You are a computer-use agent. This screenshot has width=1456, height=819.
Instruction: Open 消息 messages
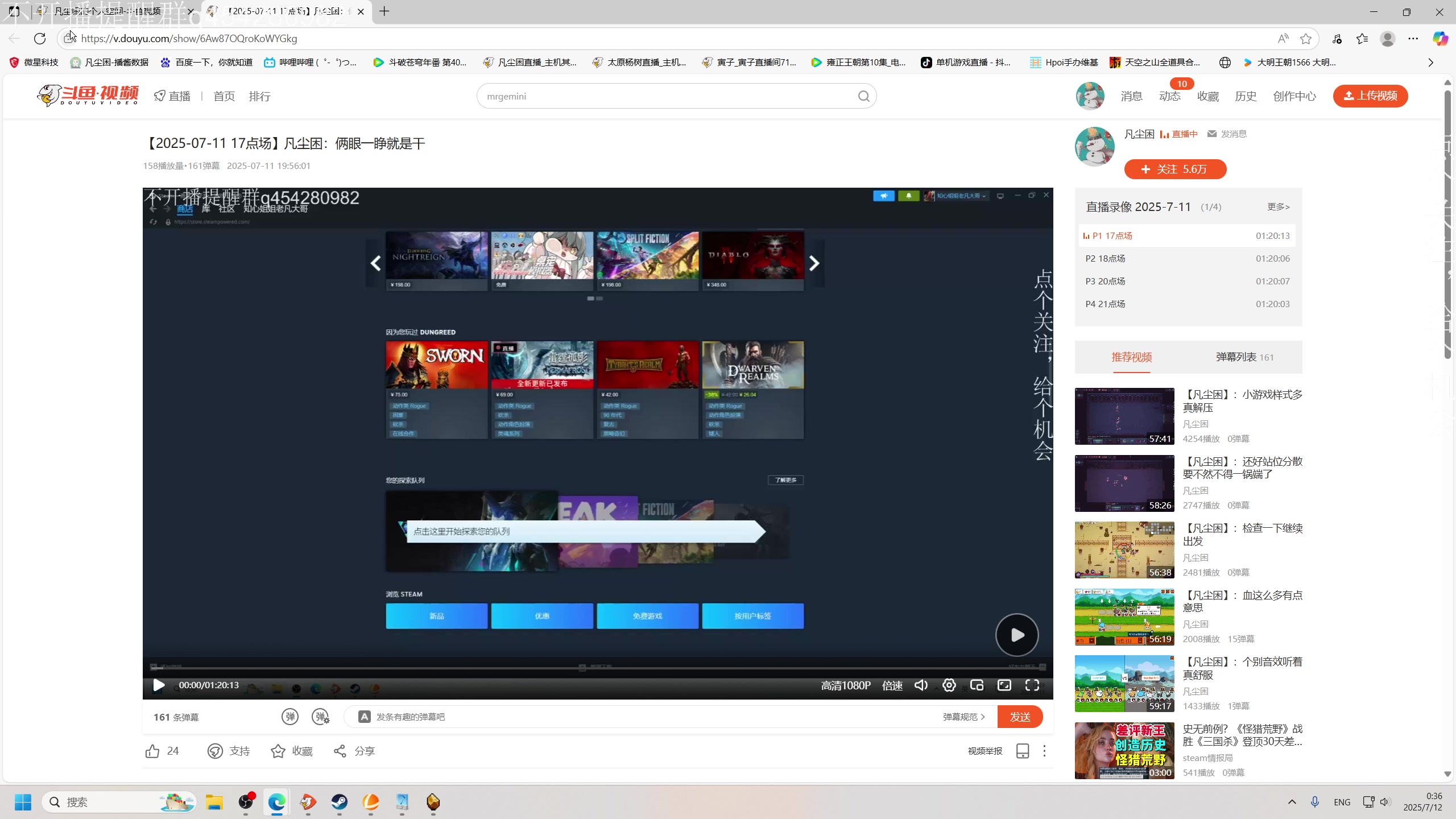(x=1131, y=96)
